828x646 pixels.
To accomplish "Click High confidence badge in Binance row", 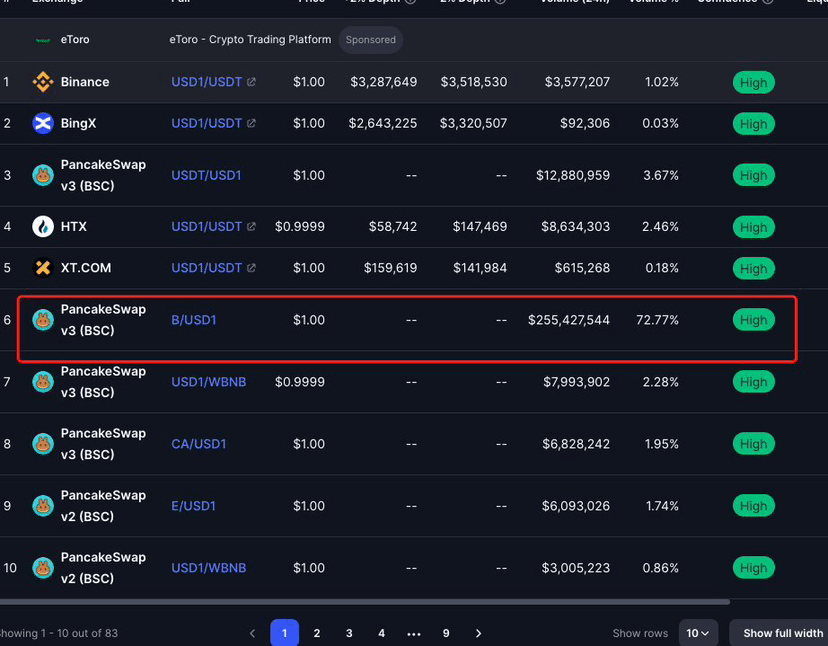I will point(754,82).
